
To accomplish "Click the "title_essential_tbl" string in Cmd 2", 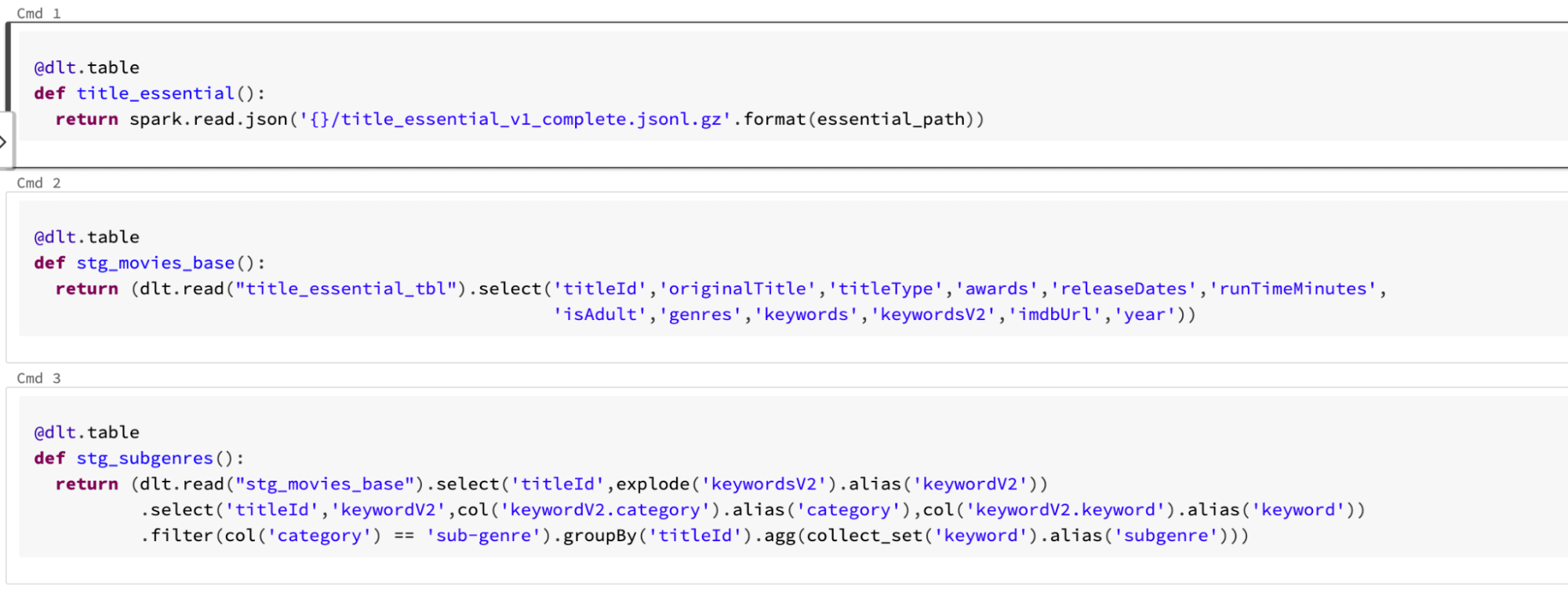I will tap(346, 289).
